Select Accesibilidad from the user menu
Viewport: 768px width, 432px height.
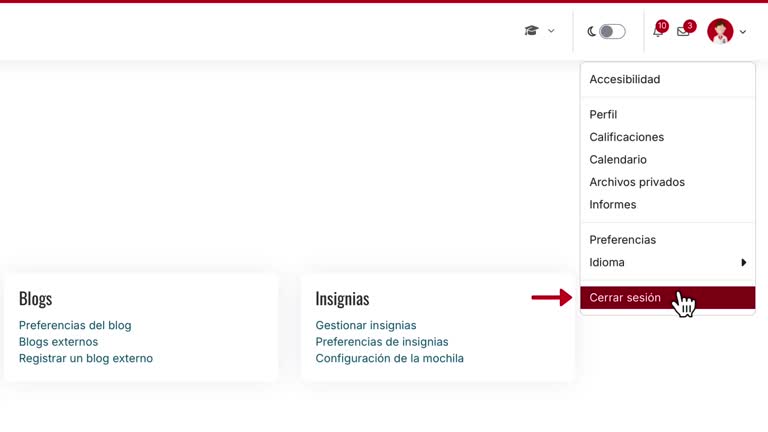pos(624,80)
